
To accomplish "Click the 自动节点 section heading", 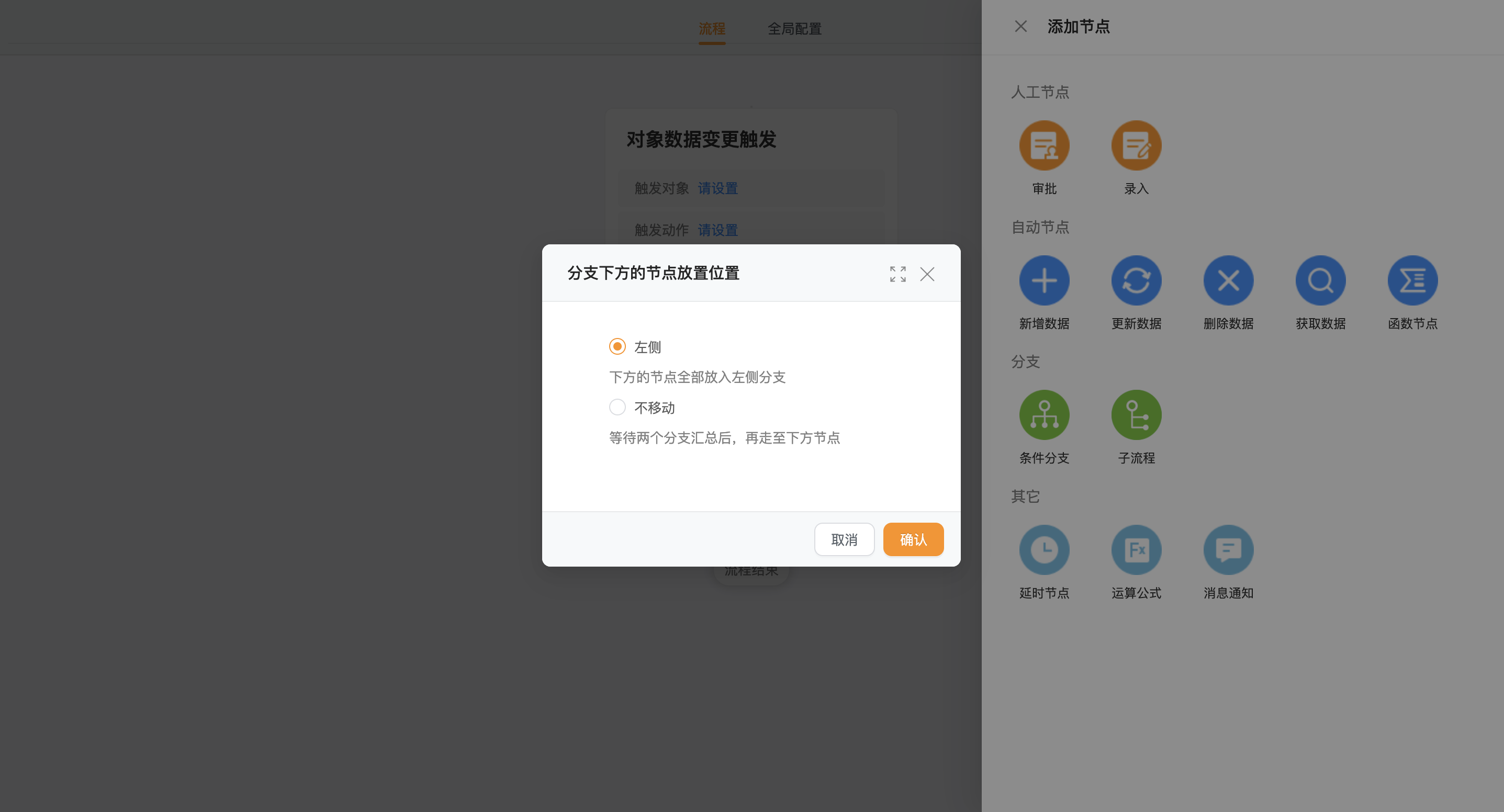I will click(1040, 227).
